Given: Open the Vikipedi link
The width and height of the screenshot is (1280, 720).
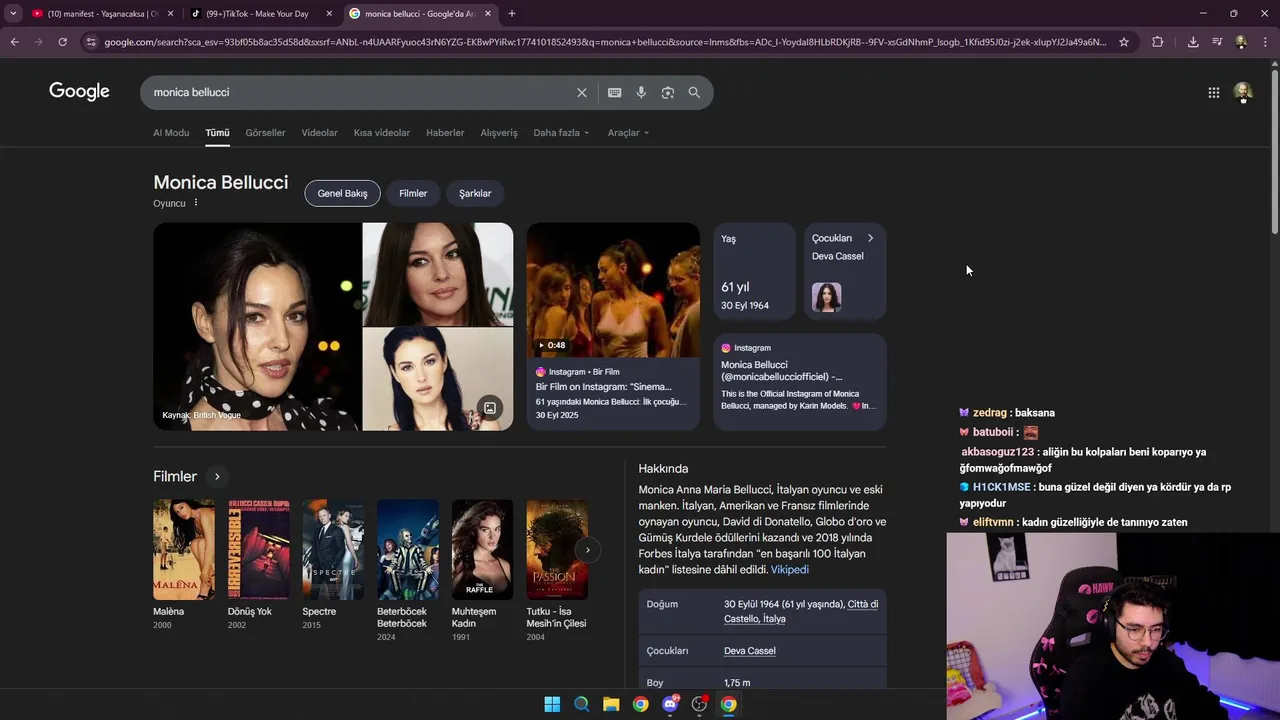Looking at the screenshot, I should [790, 570].
